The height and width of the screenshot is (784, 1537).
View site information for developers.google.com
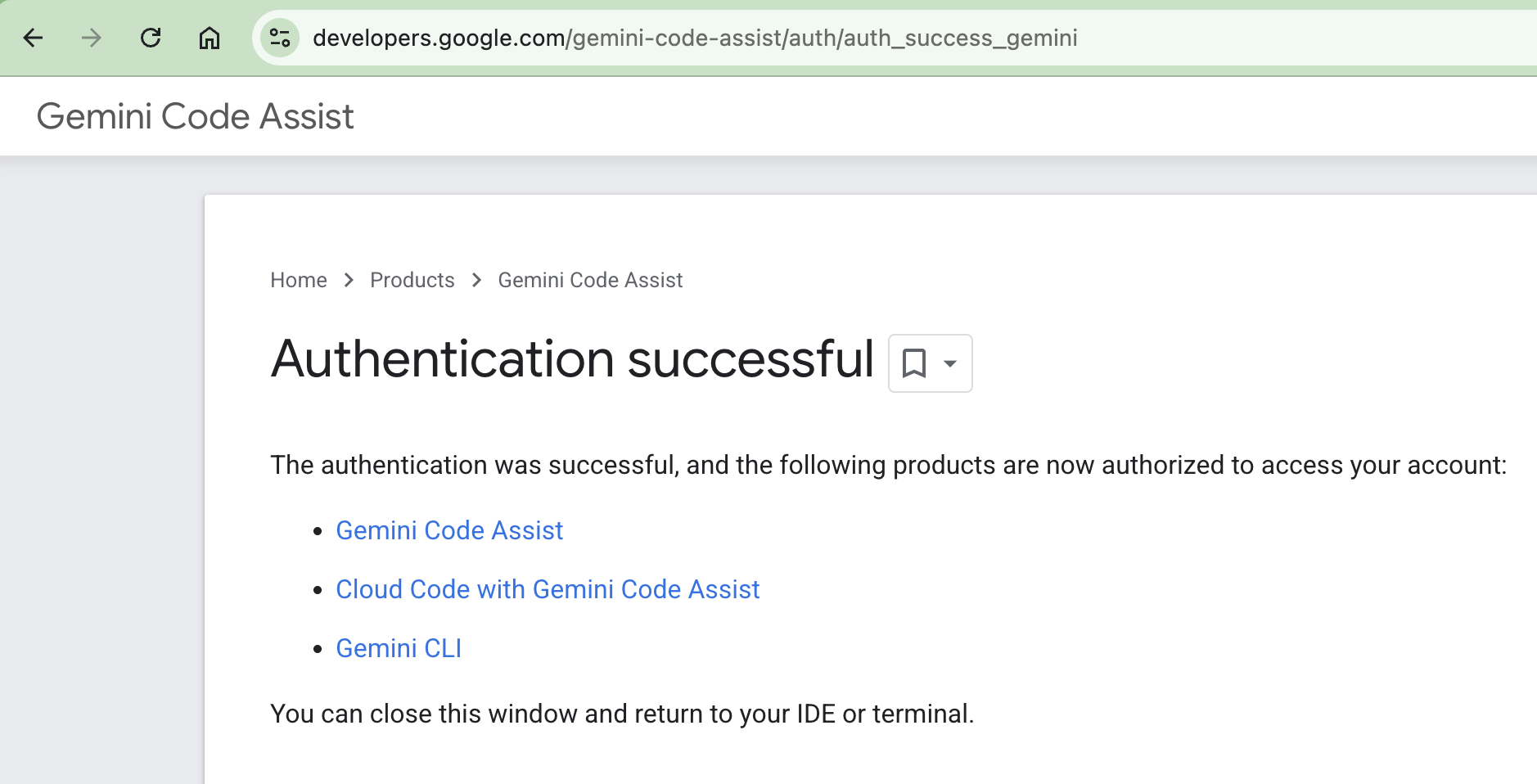[x=280, y=38]
